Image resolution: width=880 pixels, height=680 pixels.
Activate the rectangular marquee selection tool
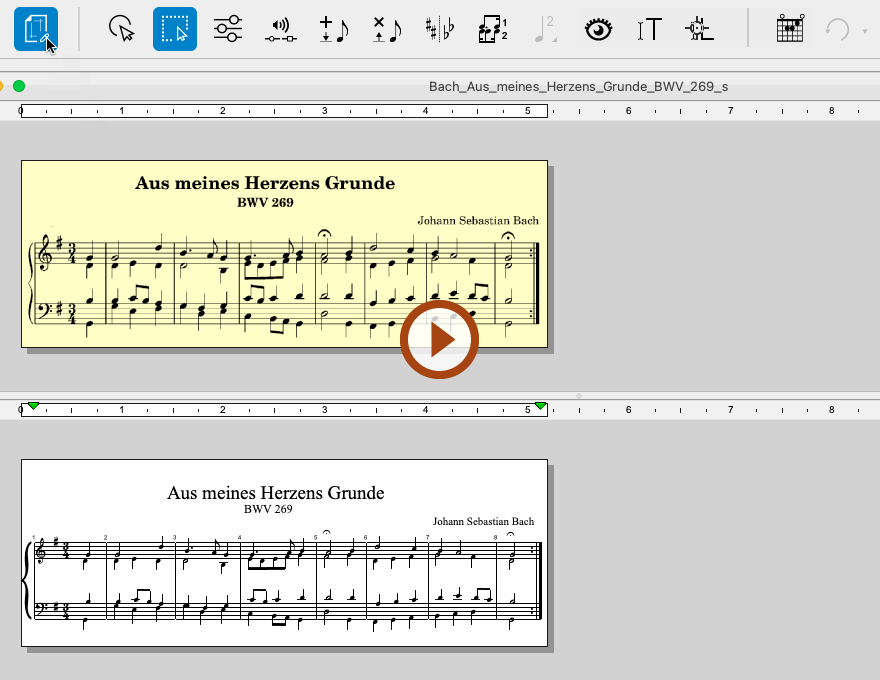point(175,29)
